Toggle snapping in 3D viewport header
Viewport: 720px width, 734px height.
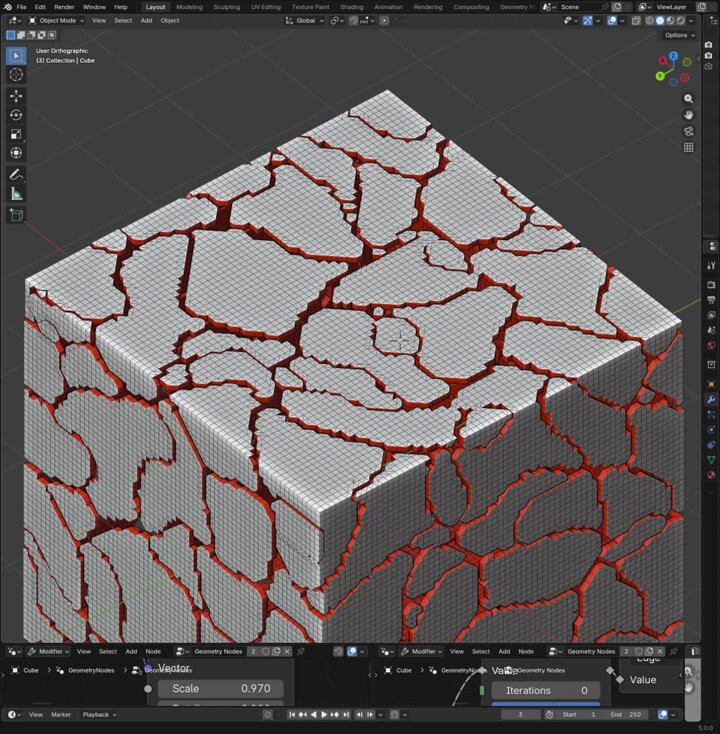[353, 21]
